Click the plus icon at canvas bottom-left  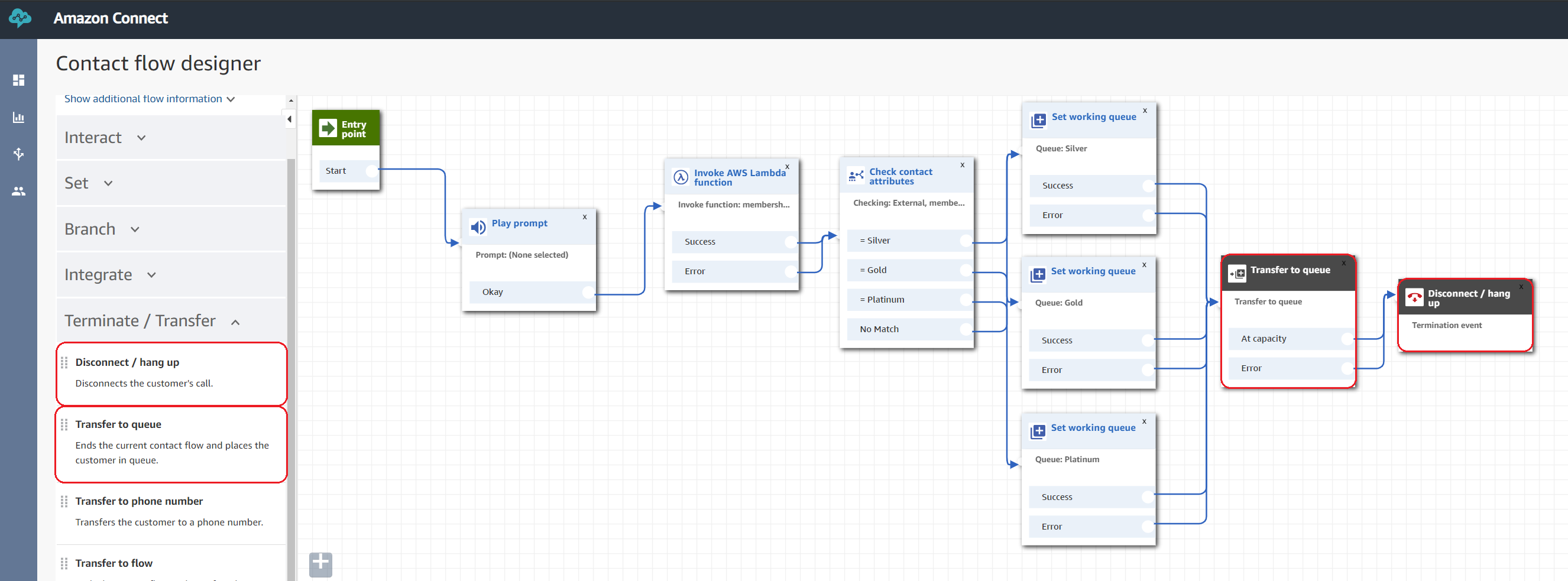[321, 564]
